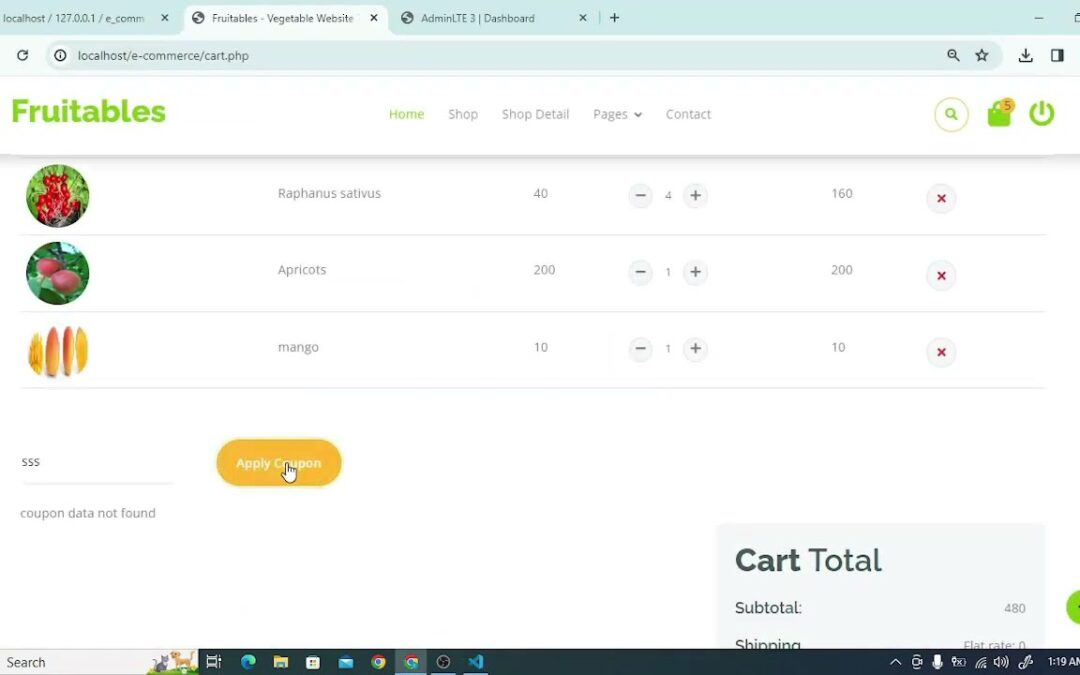Click the Windows taskbar Search box

98,662
